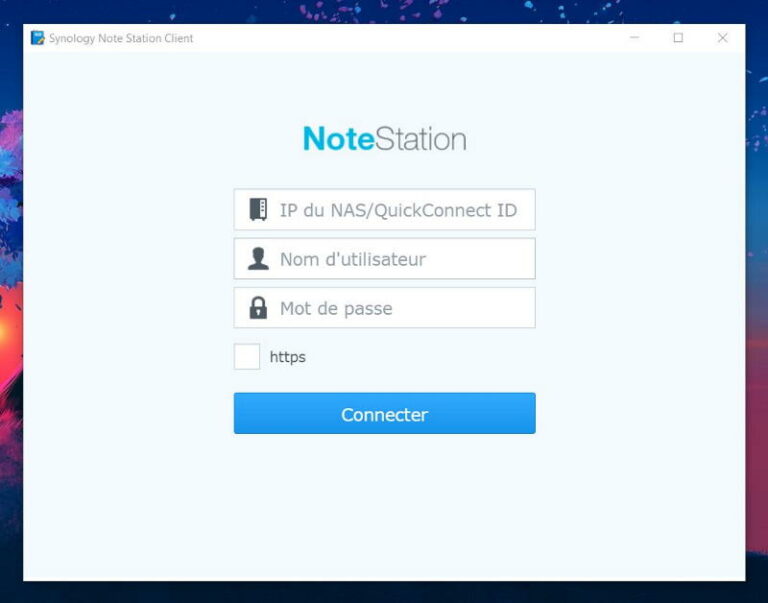Screen dimensions: 768x603
Task: Click the grey 'Station' part of the logo
Action: coord(421,139)
